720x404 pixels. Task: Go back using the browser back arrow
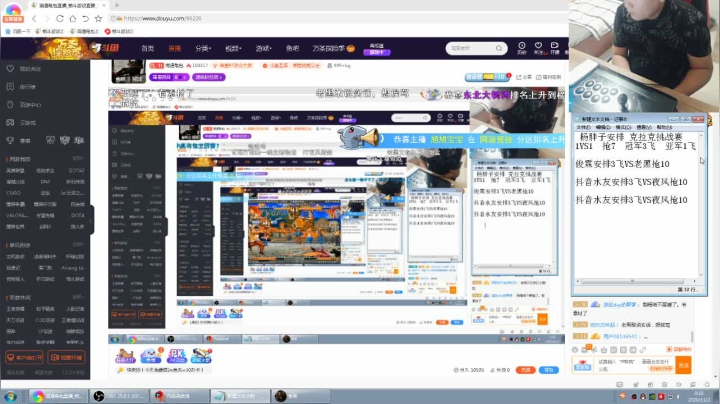coord(34,18)
